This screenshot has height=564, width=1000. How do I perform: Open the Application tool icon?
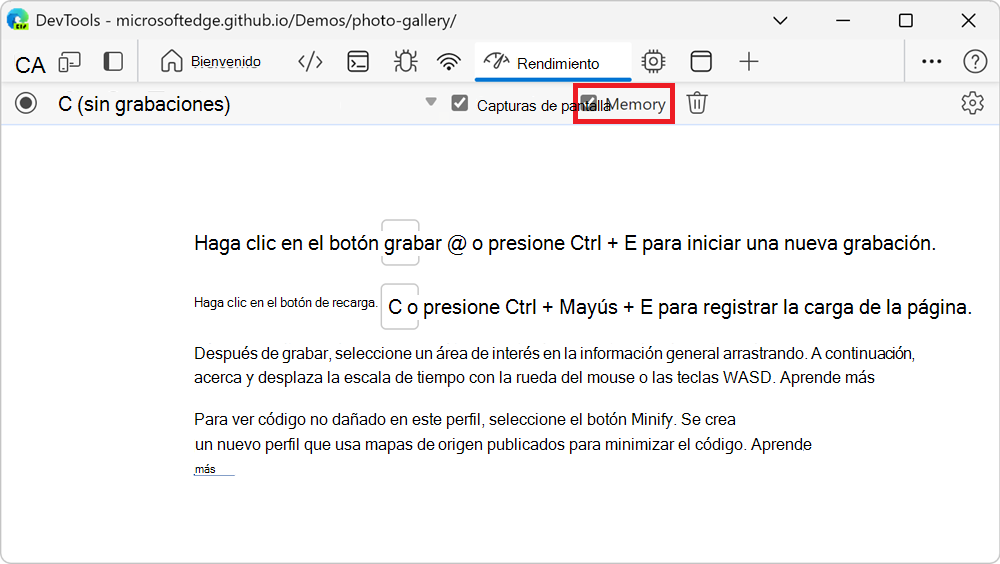coord(701,61)
